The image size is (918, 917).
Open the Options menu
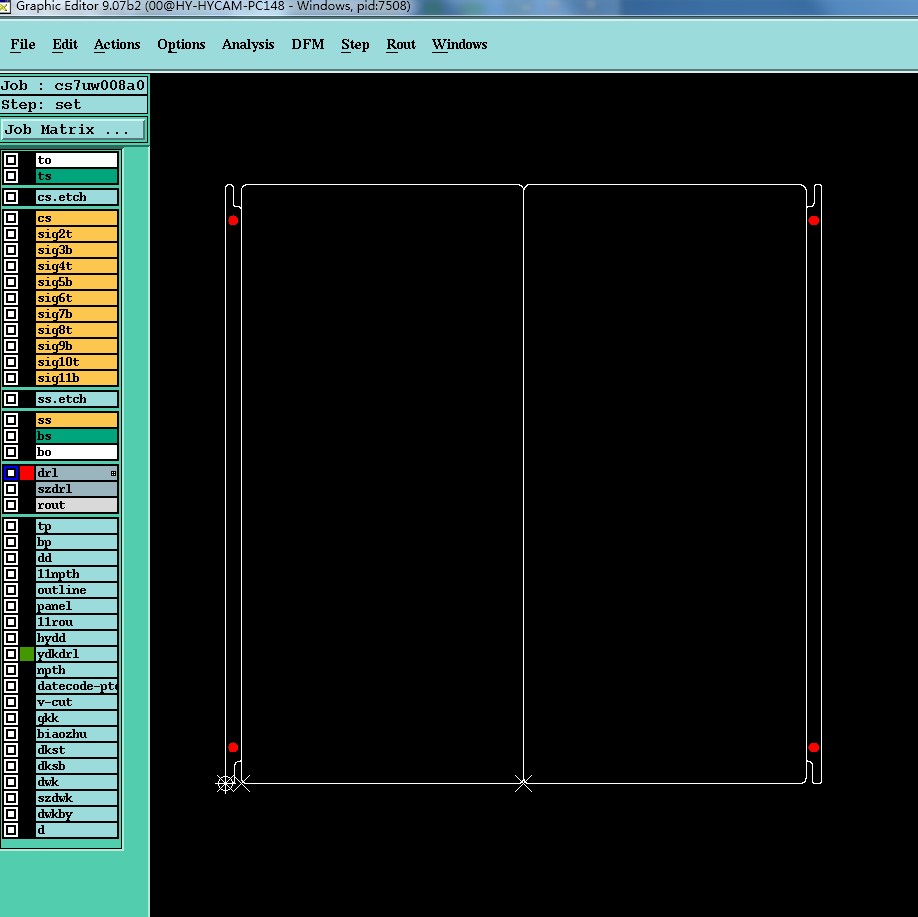[x=181, y=45]
